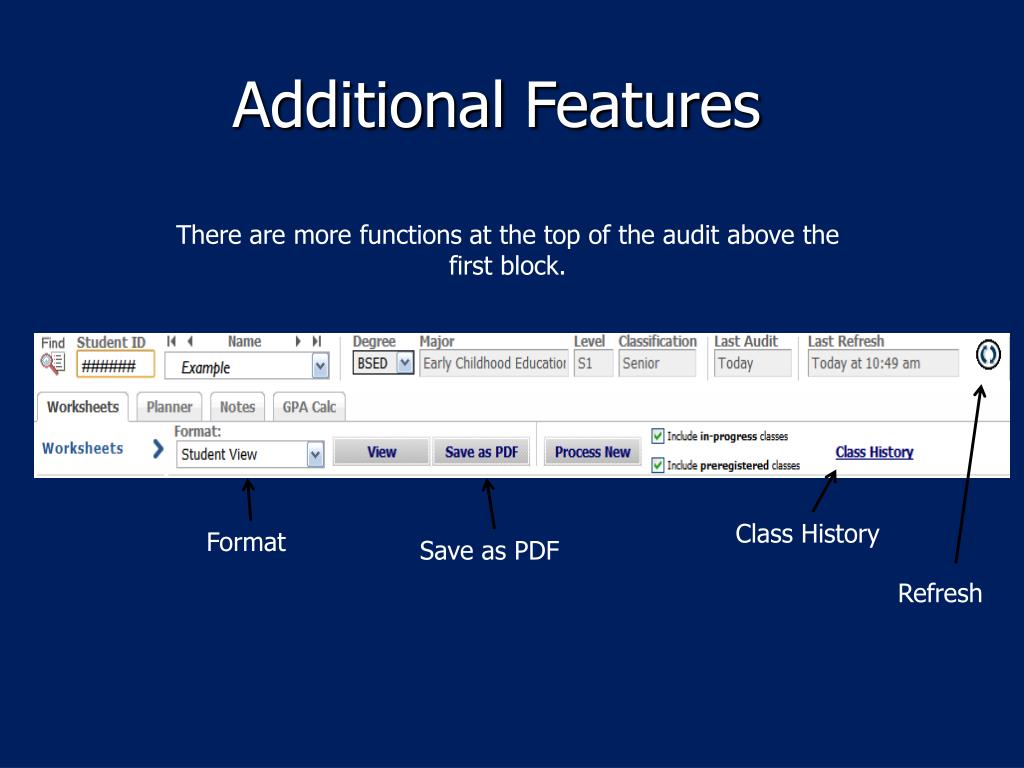Click the Last Audit field showing Today

(752, 363)
